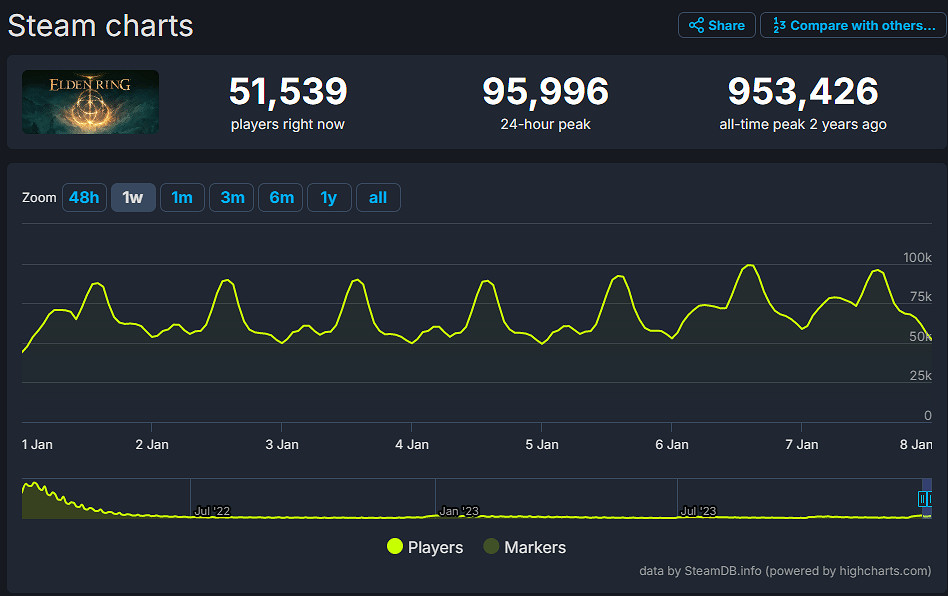Click the Elden Ring game thumbnail

[91, 102]
